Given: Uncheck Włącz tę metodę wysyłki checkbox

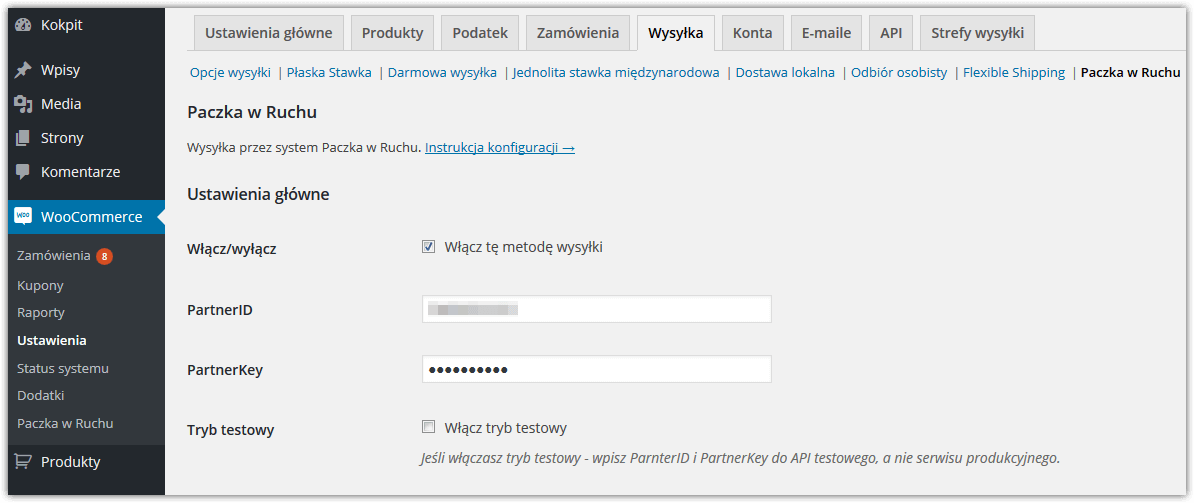Looking at the screenshot, I should (x=429, y=247).
